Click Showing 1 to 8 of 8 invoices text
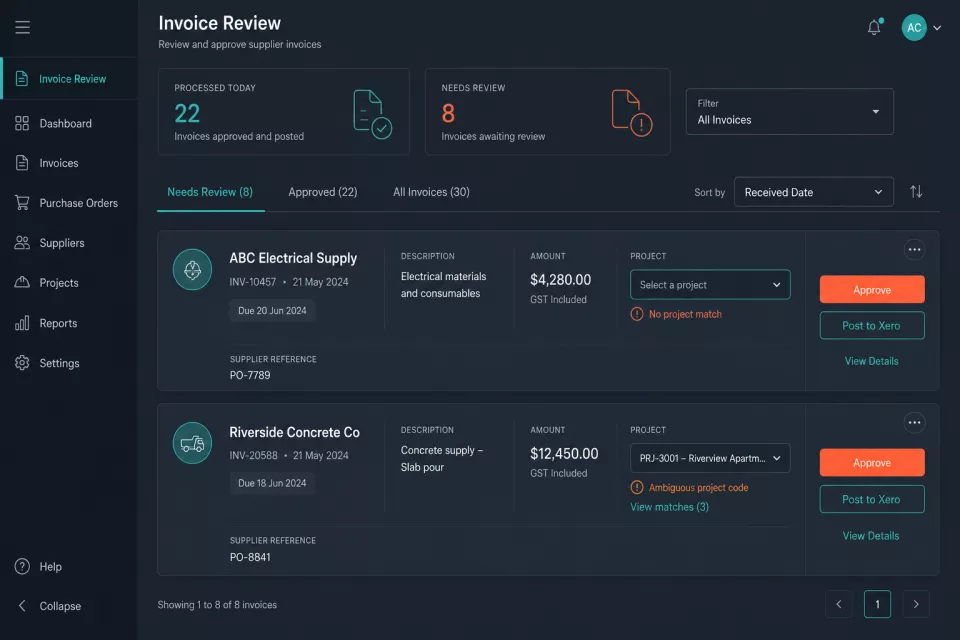The height and width of the screenshot is (640, 960). (217, 604)
